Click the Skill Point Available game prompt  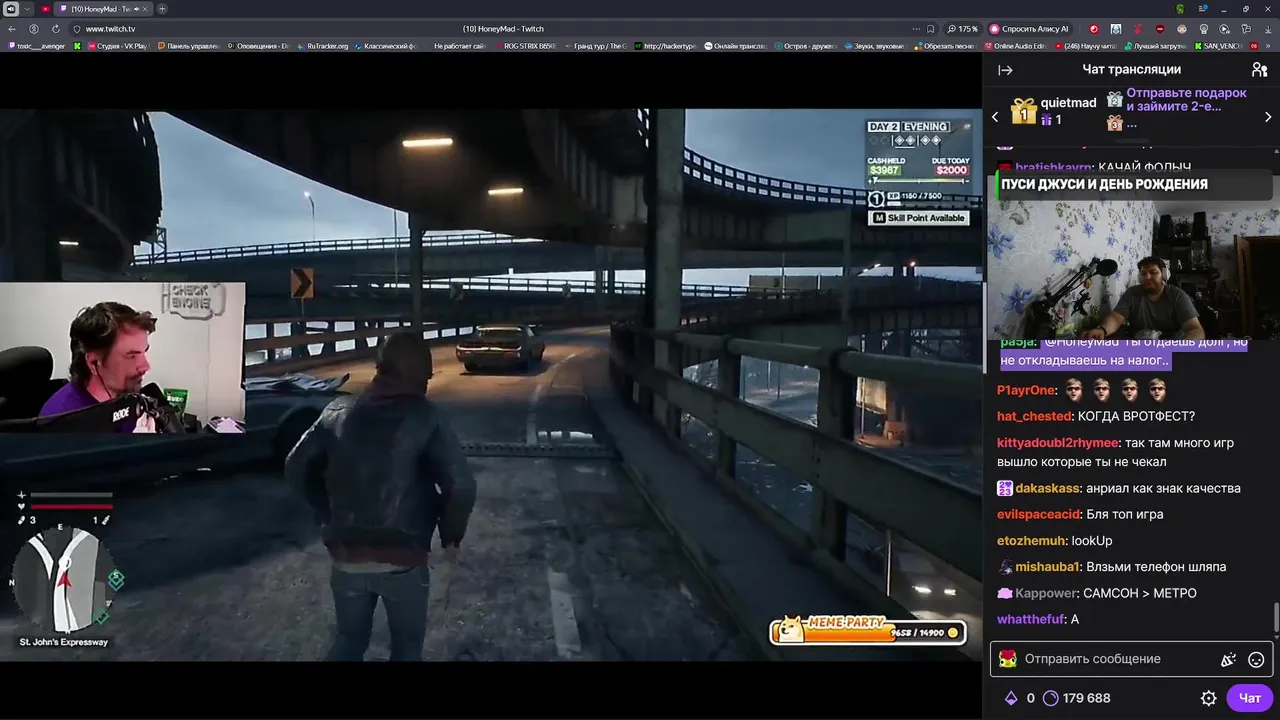coord(919,218)
